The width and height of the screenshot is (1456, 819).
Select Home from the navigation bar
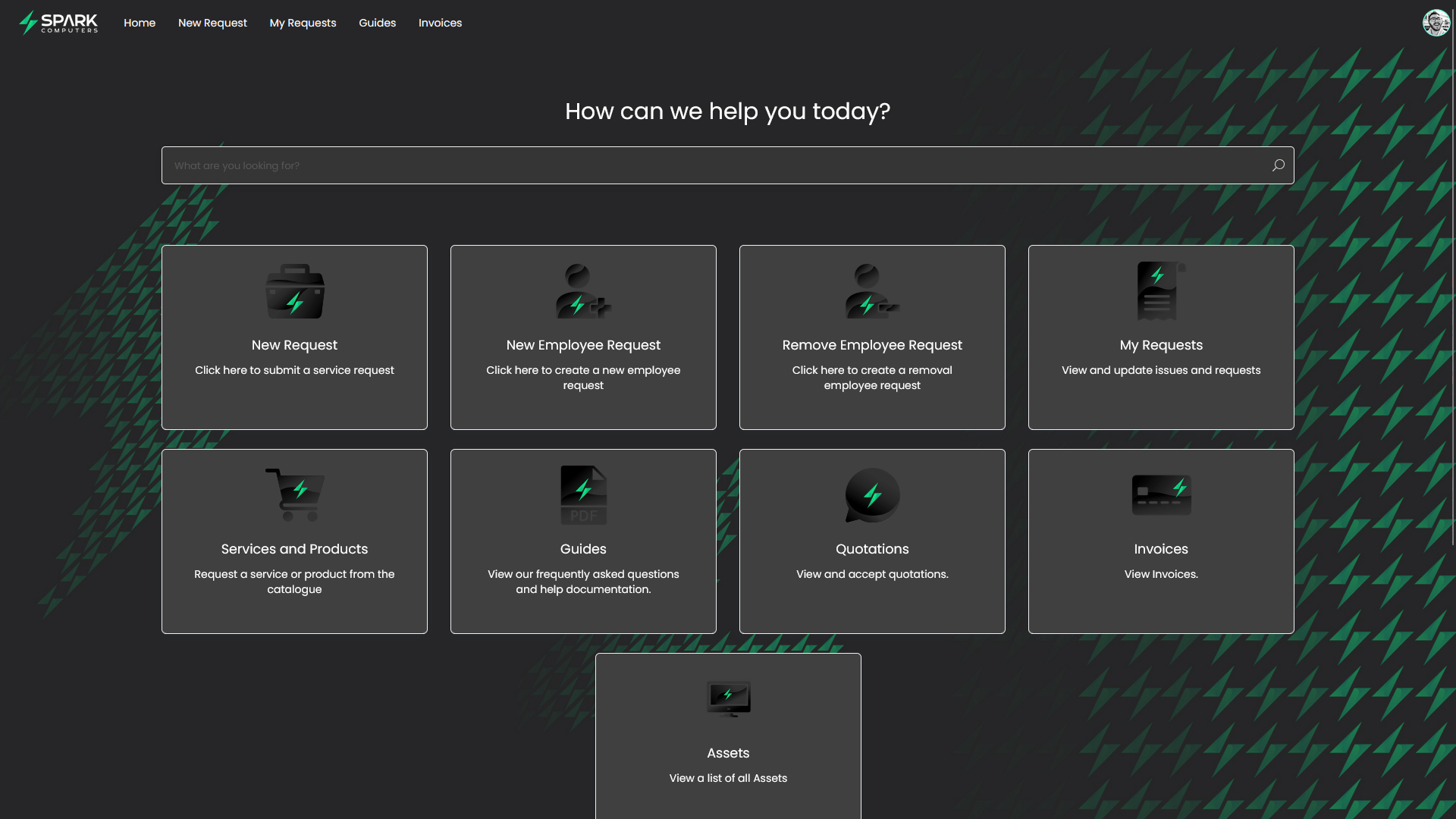coord(140,23)
